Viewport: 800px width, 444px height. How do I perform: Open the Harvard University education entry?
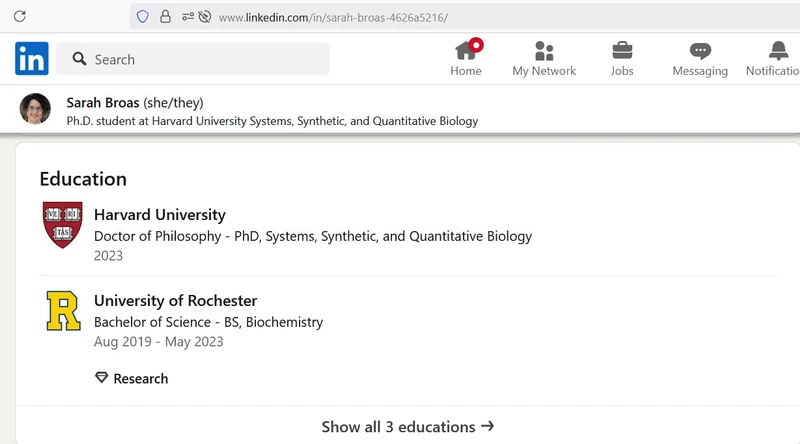click(x=160, y=215)
